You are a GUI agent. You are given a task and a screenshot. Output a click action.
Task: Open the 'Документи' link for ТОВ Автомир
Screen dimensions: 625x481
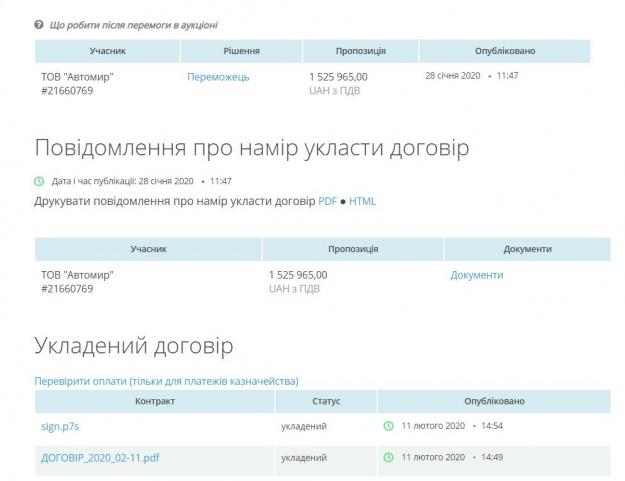coord(476,275)
